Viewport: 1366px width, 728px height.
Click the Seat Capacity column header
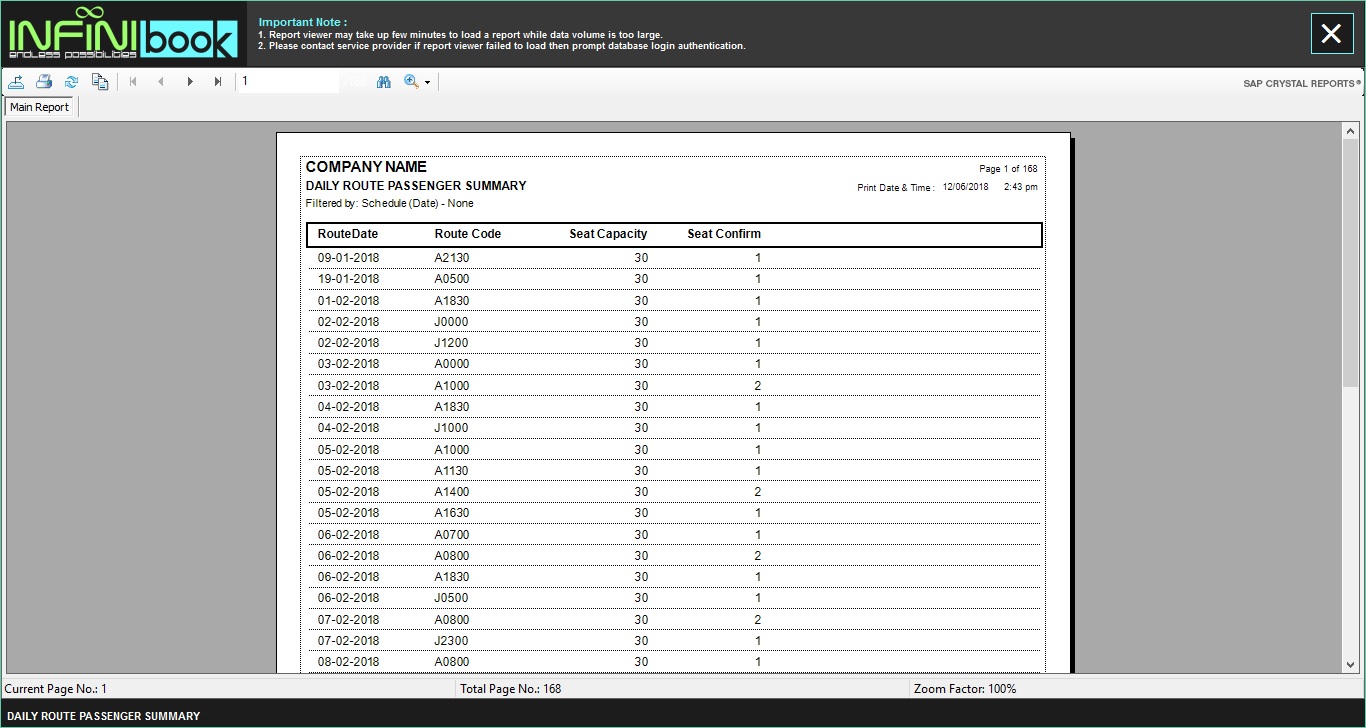(608, 234)
